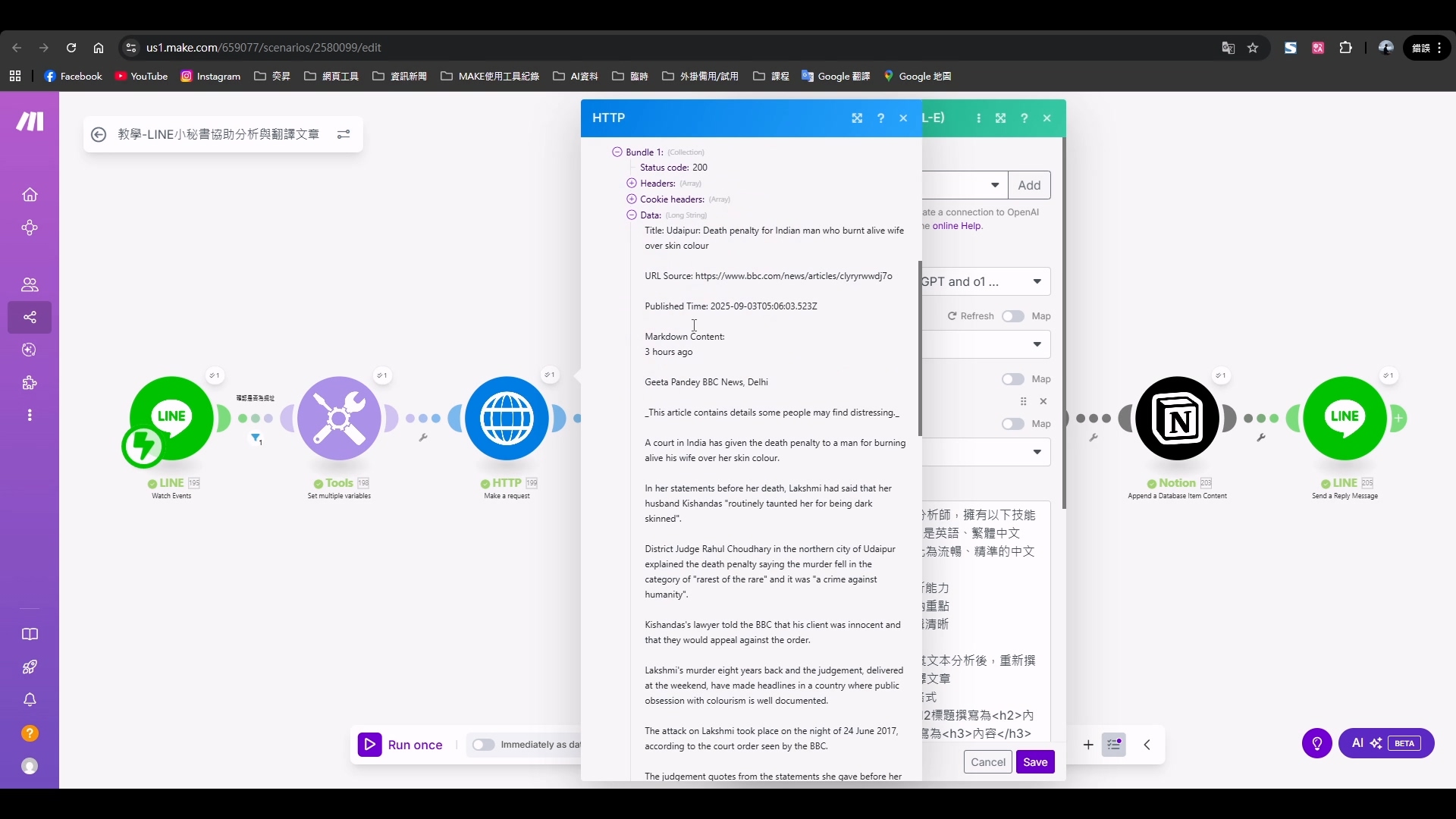Screen dimensions: 1456x819
Task: Expand the Cookie headers array
Action: coord(632,199)
